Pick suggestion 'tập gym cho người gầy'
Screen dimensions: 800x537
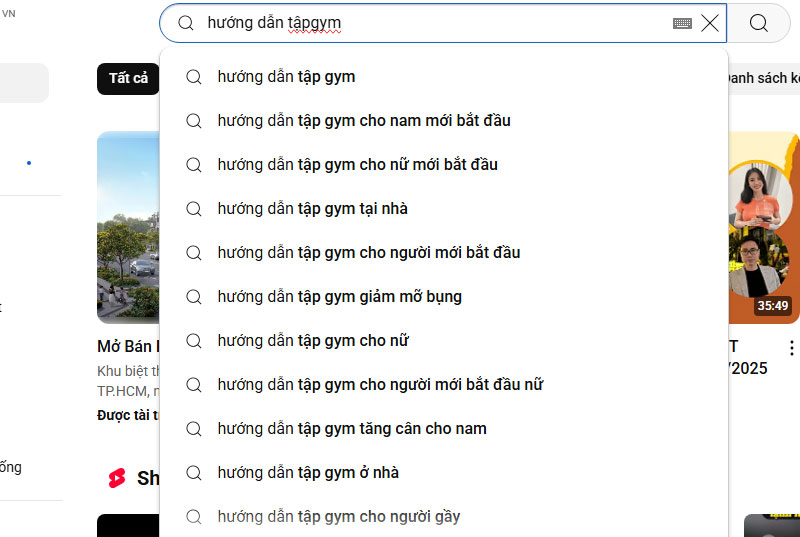tap(339, 517)
